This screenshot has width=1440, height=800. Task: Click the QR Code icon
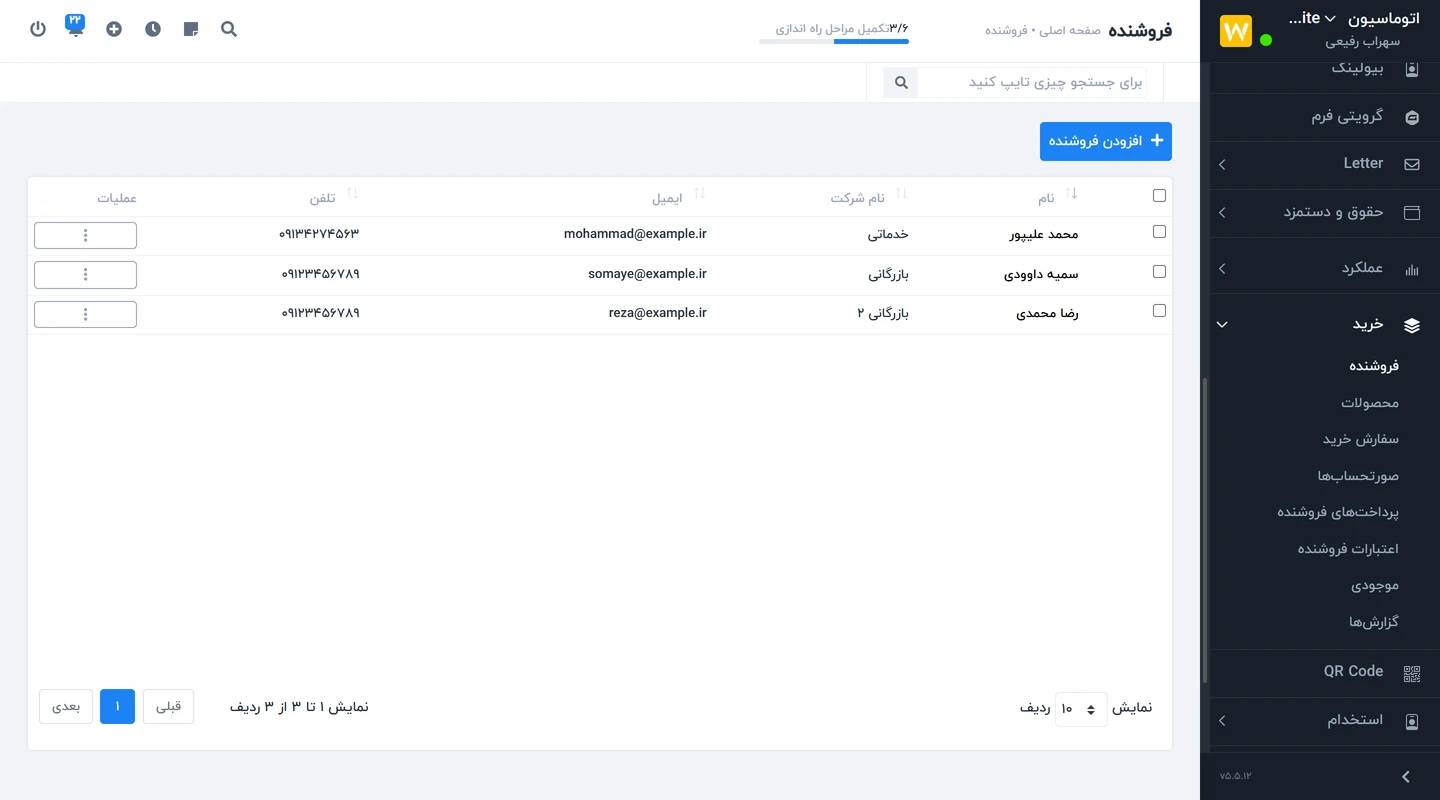(x=1412, y=673)
